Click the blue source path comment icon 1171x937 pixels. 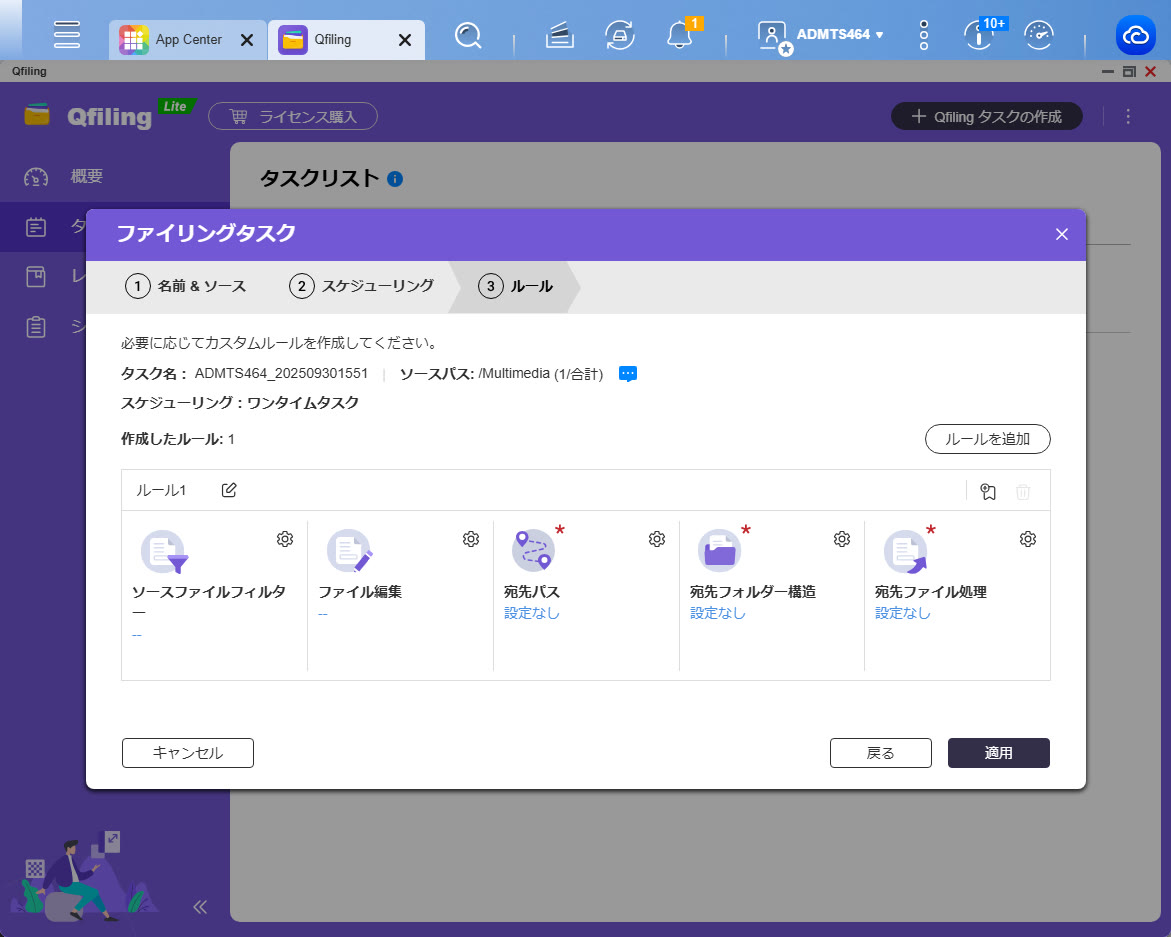(628, 374)
